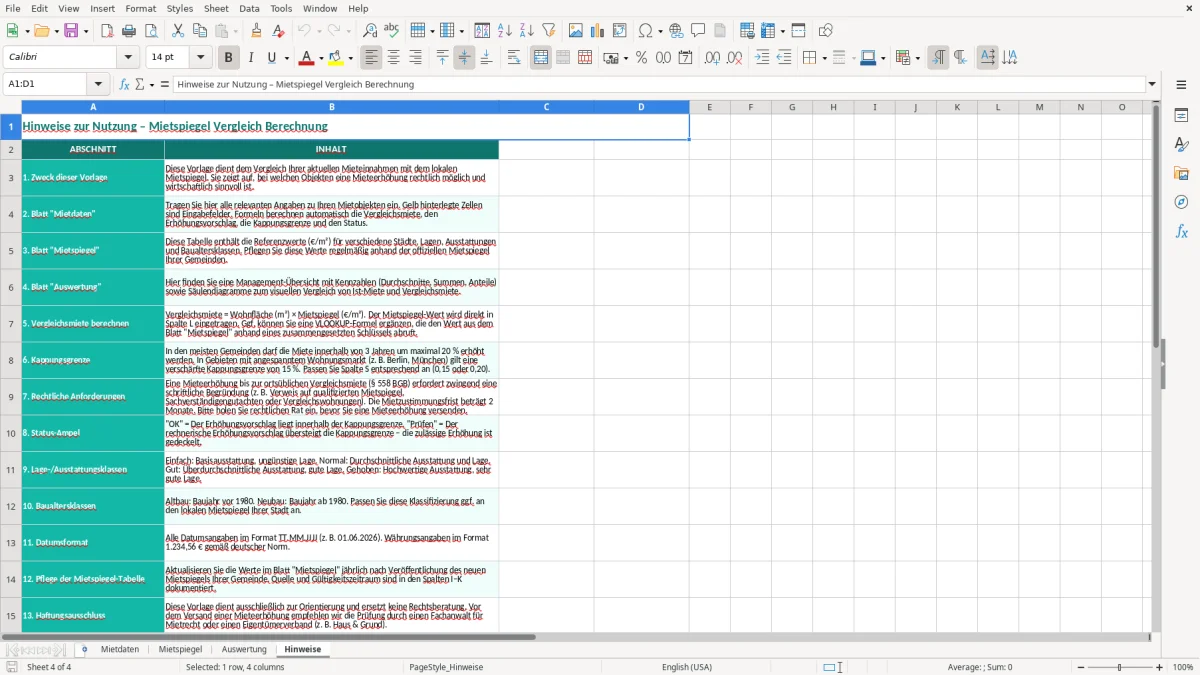Click the Increase Indent icon
This screenshot has width=1200, height=675.
point(762,58)
